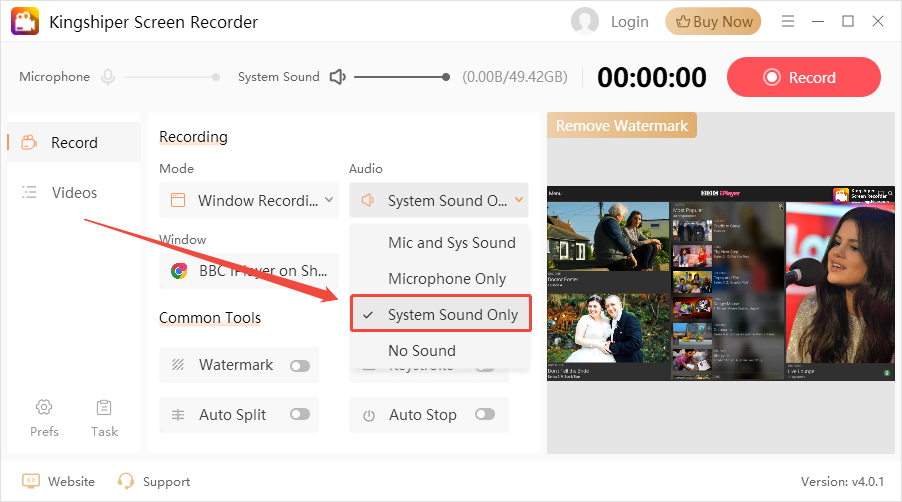Click the storage (0.00B/49.42GB) text
902x502 pixels.
[x=515, y=77]
